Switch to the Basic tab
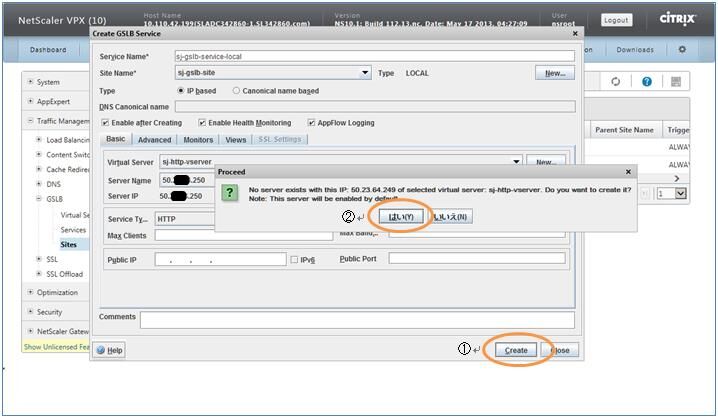Screen dimensions: 718x419 pyautogui.click(x=116, y=139)
